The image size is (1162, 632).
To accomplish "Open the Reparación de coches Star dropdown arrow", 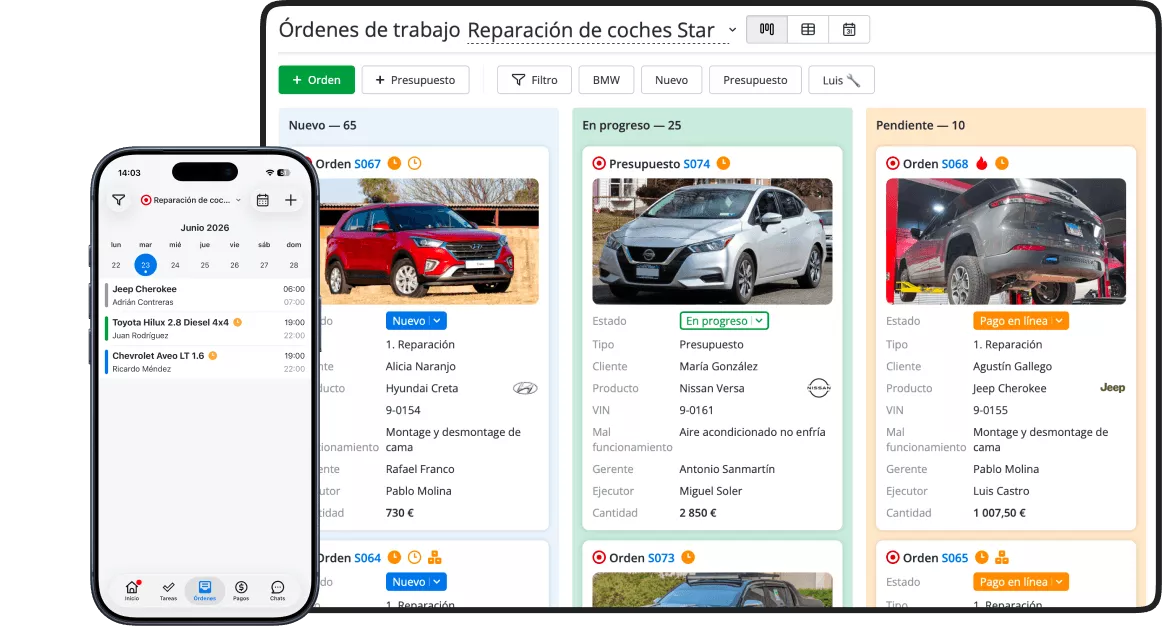I will tap(732, 30).
